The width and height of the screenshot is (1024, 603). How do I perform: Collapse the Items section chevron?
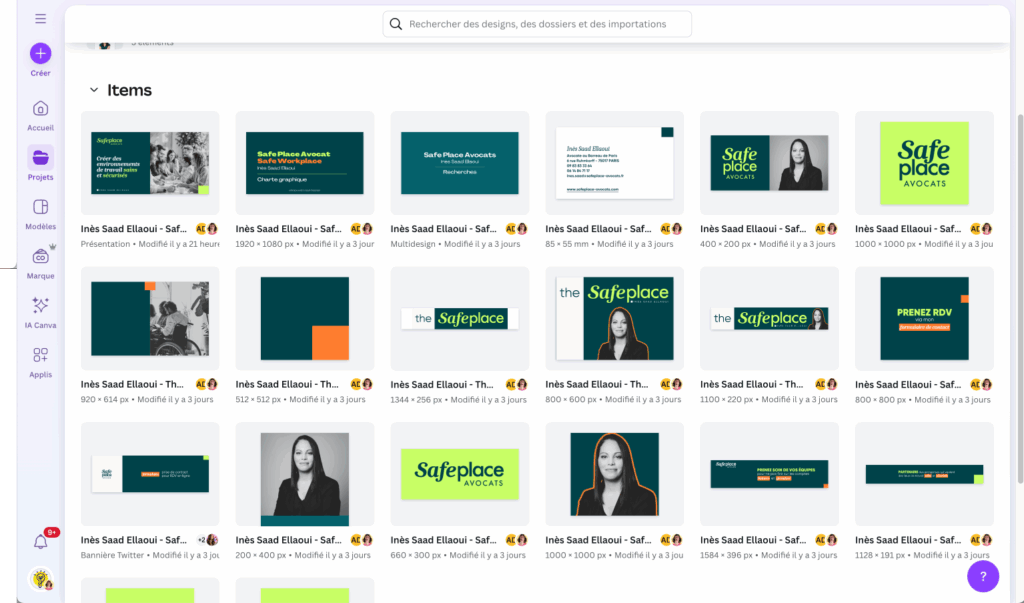pyautogui.click(x=94, y=90)
